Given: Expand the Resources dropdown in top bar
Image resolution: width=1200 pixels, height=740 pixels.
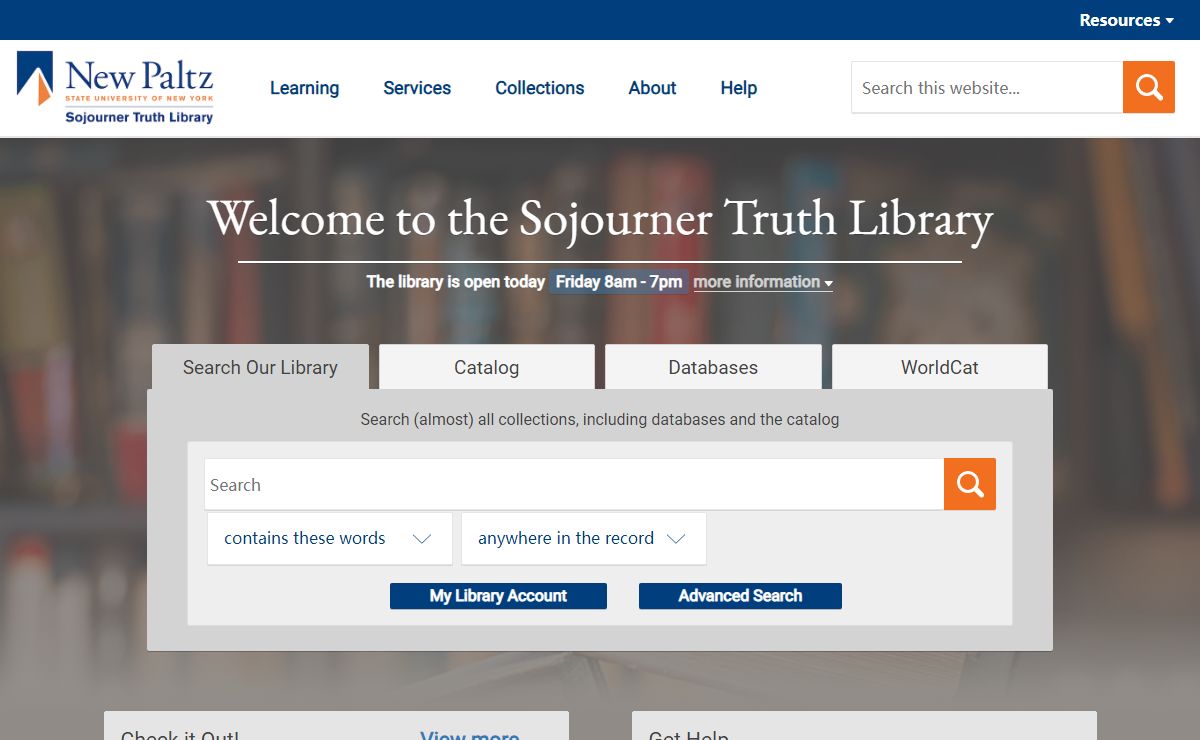Looking at the screenshot, I should click(x=1126, y=20).
